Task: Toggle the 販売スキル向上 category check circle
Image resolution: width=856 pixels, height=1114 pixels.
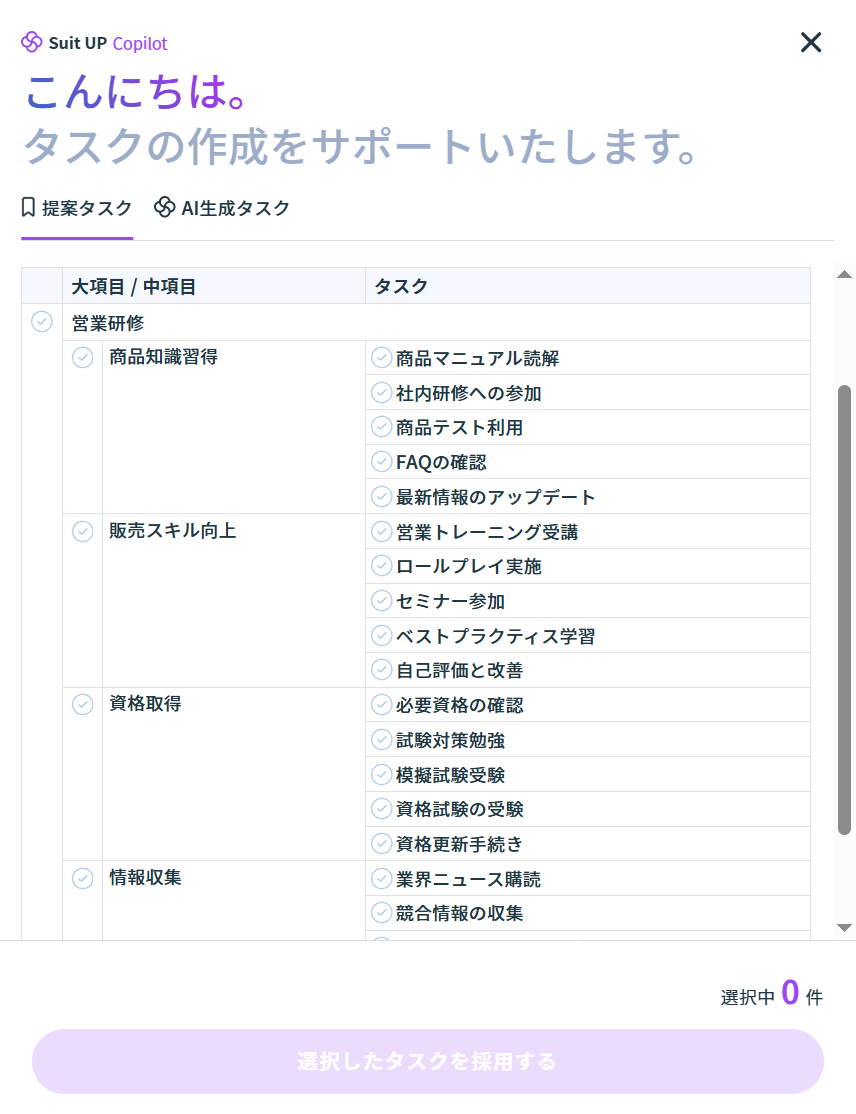Action: (x=82, y=532)
